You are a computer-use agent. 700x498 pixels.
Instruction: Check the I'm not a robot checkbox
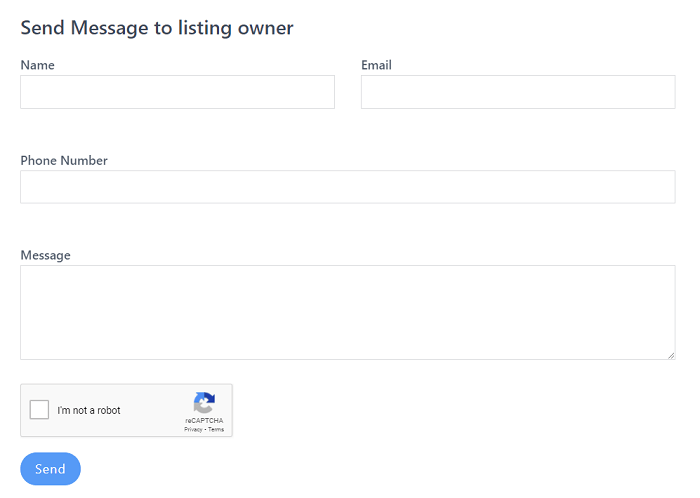point(39,410)
